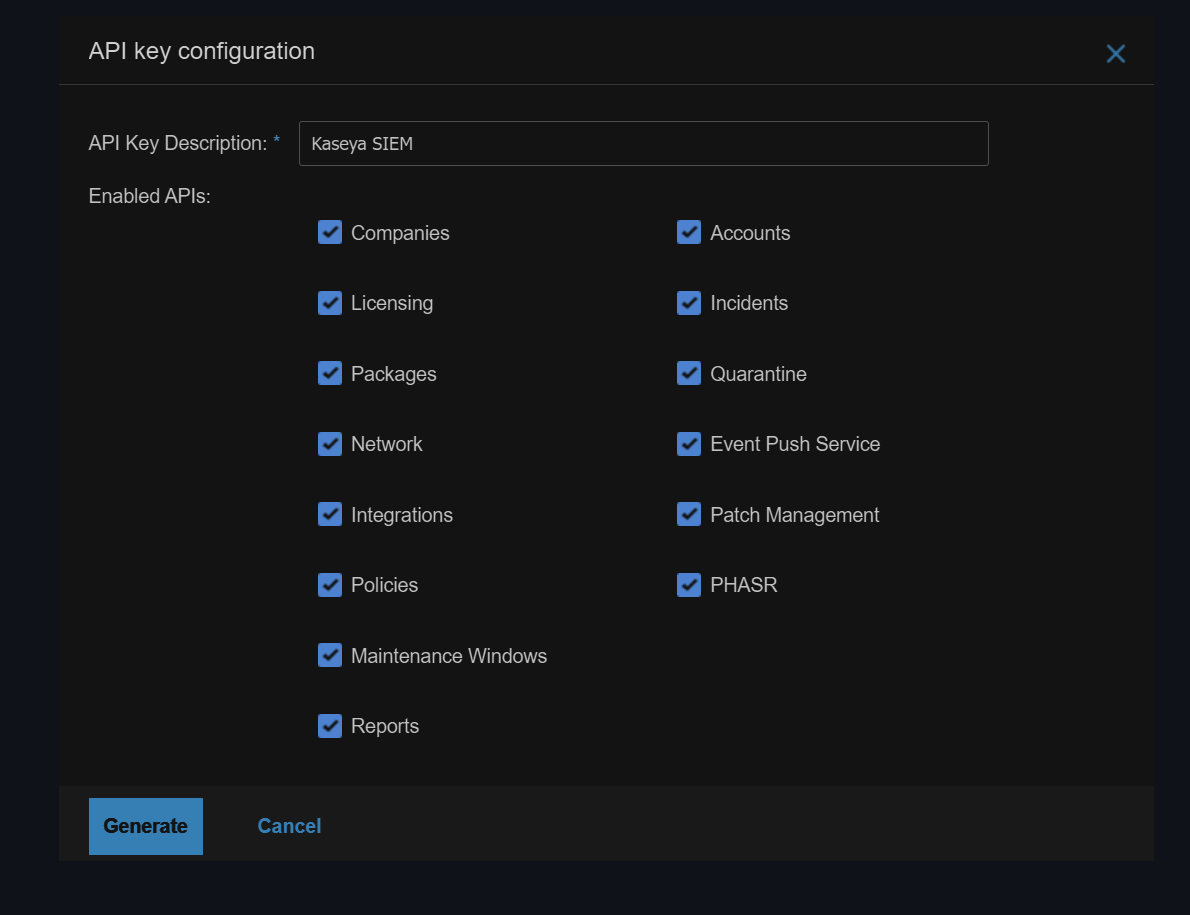Toggle the Policies API checkbox
Image resolution: width=1190 pixels, height=915 pixels.
329,585
